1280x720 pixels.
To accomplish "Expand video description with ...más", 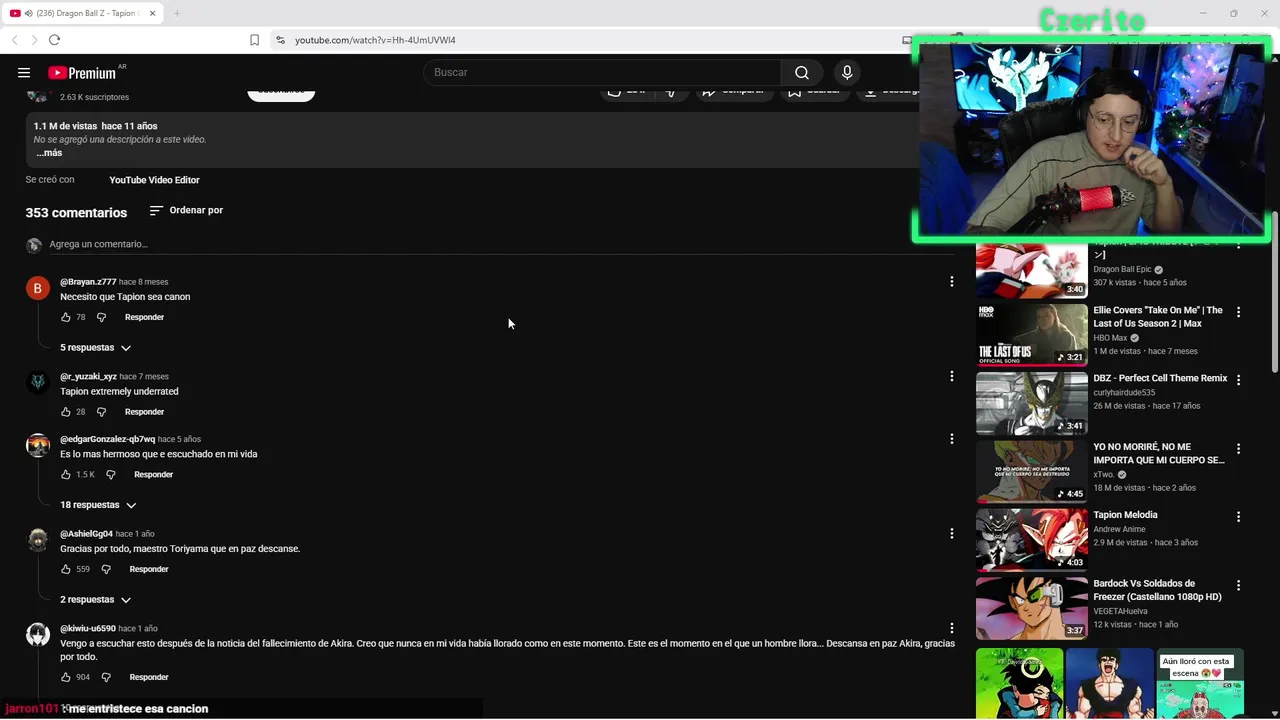I will tap(49, 153).
